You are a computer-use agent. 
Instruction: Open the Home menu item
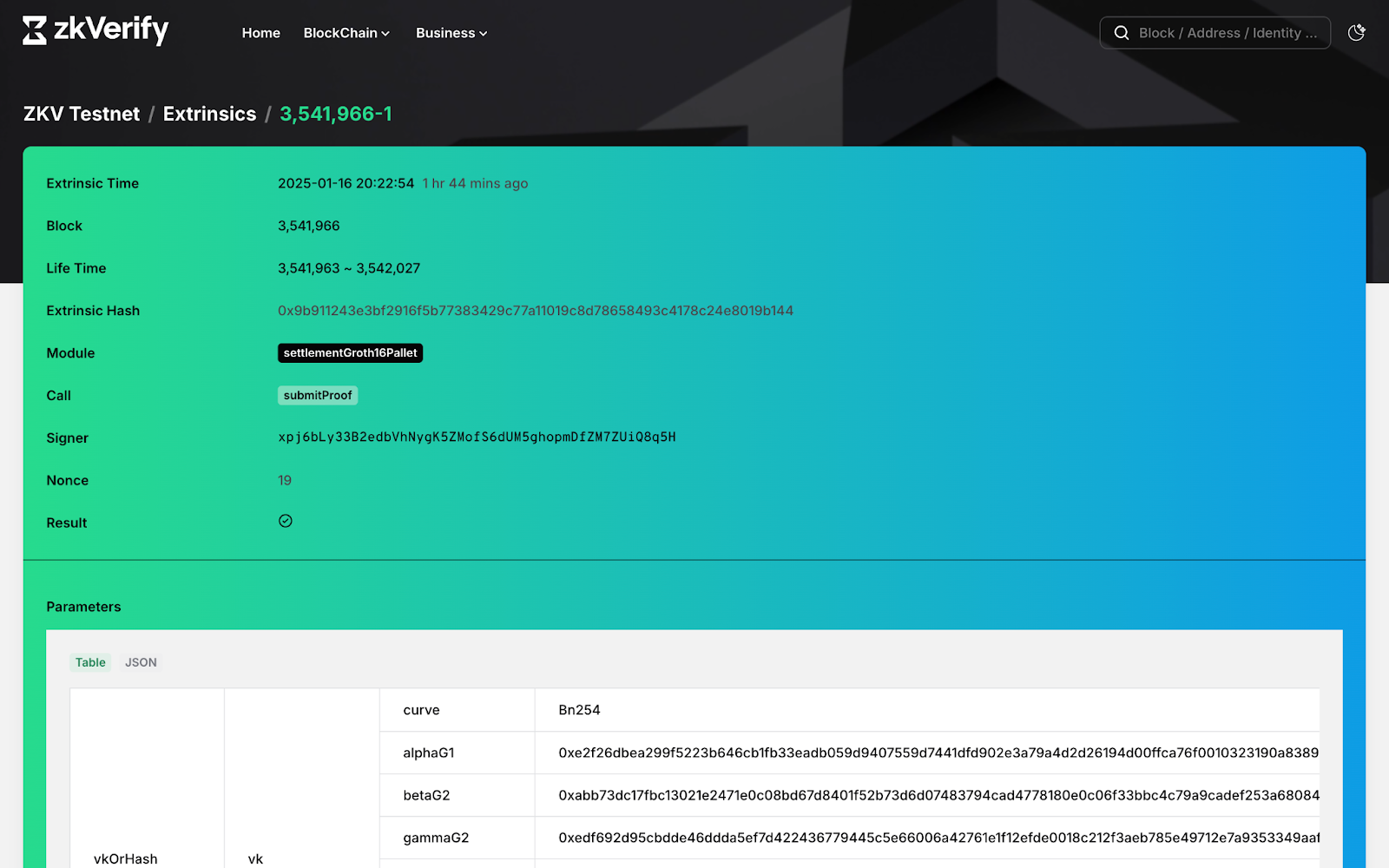click(260, 33)
